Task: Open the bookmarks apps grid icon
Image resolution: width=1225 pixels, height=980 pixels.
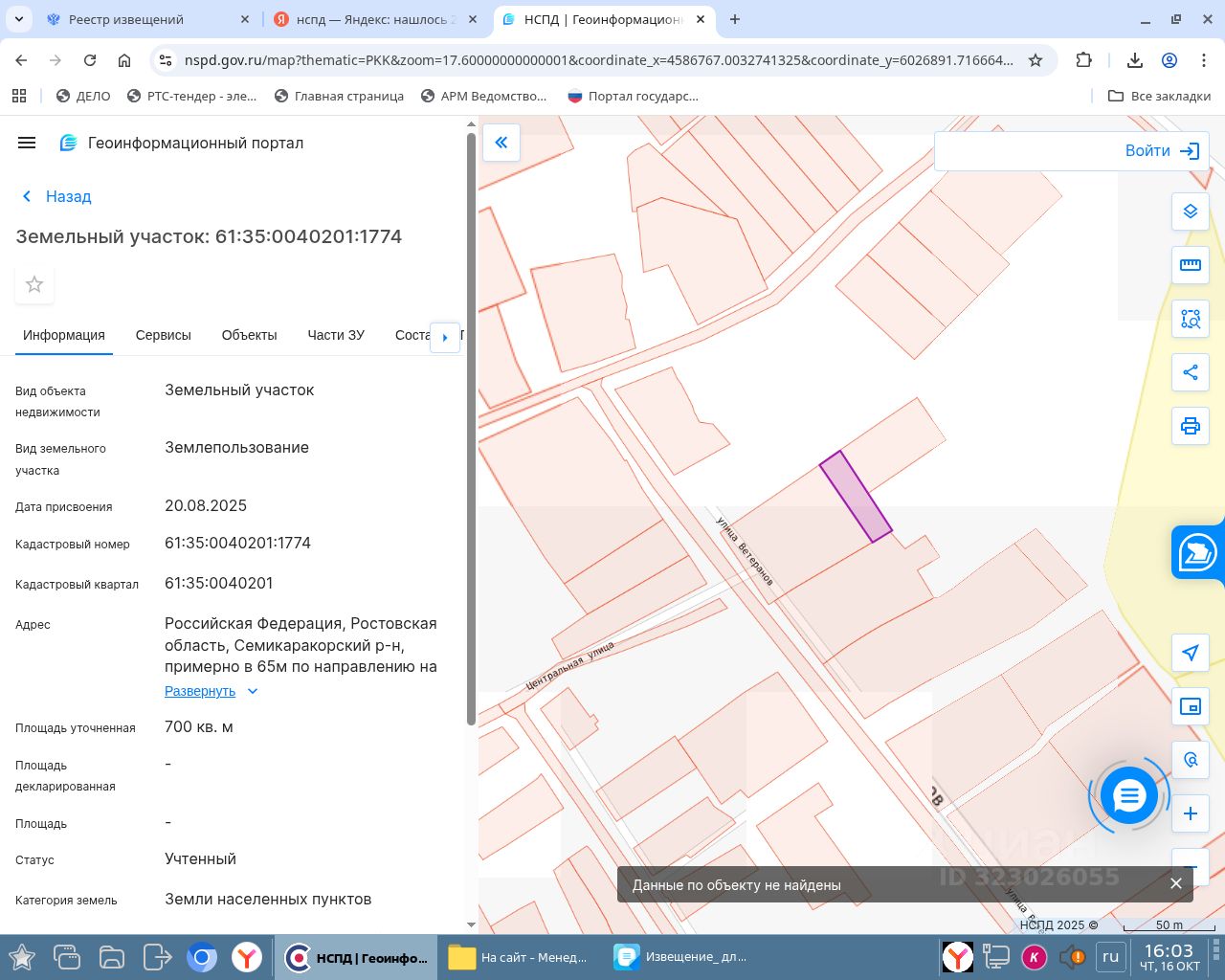Action: [19, 96]
